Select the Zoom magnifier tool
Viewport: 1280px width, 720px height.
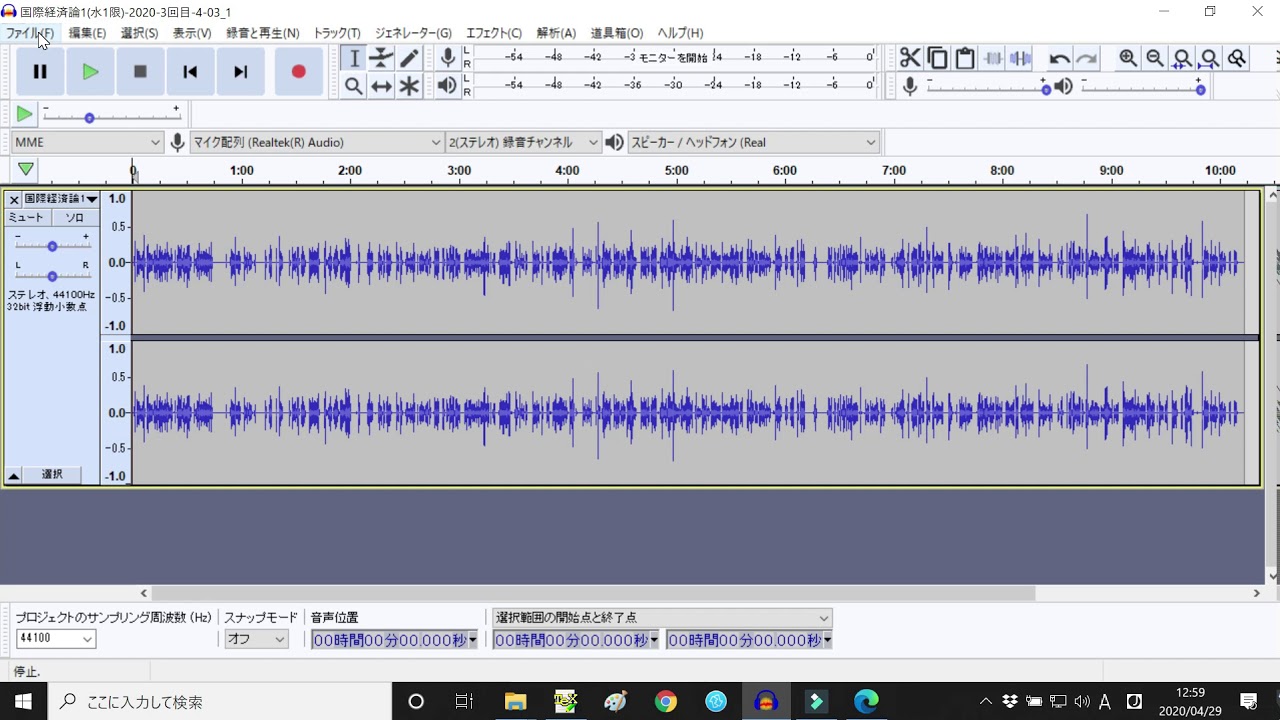[354, 86]
